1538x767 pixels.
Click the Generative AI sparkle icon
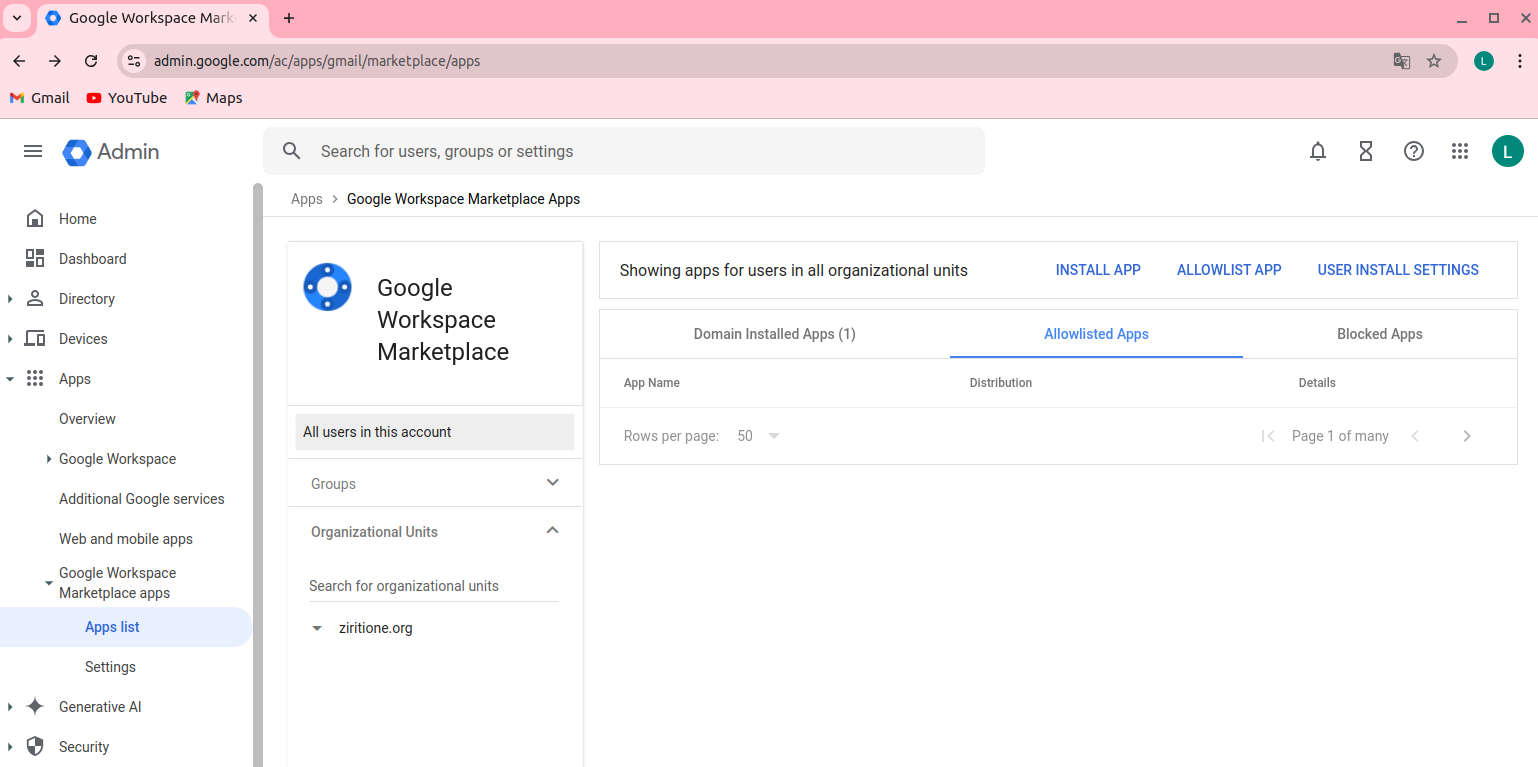pos(35,707)
